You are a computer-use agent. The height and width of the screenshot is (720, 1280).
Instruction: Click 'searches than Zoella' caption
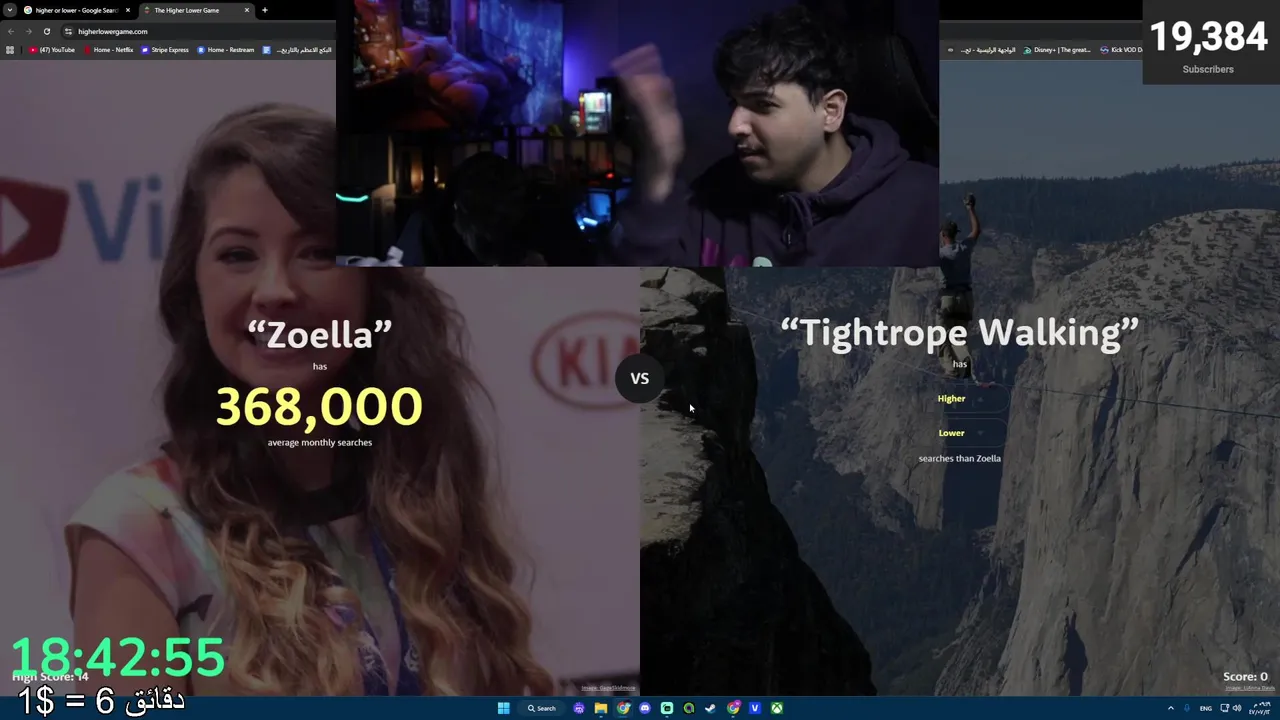click(960, 458)
